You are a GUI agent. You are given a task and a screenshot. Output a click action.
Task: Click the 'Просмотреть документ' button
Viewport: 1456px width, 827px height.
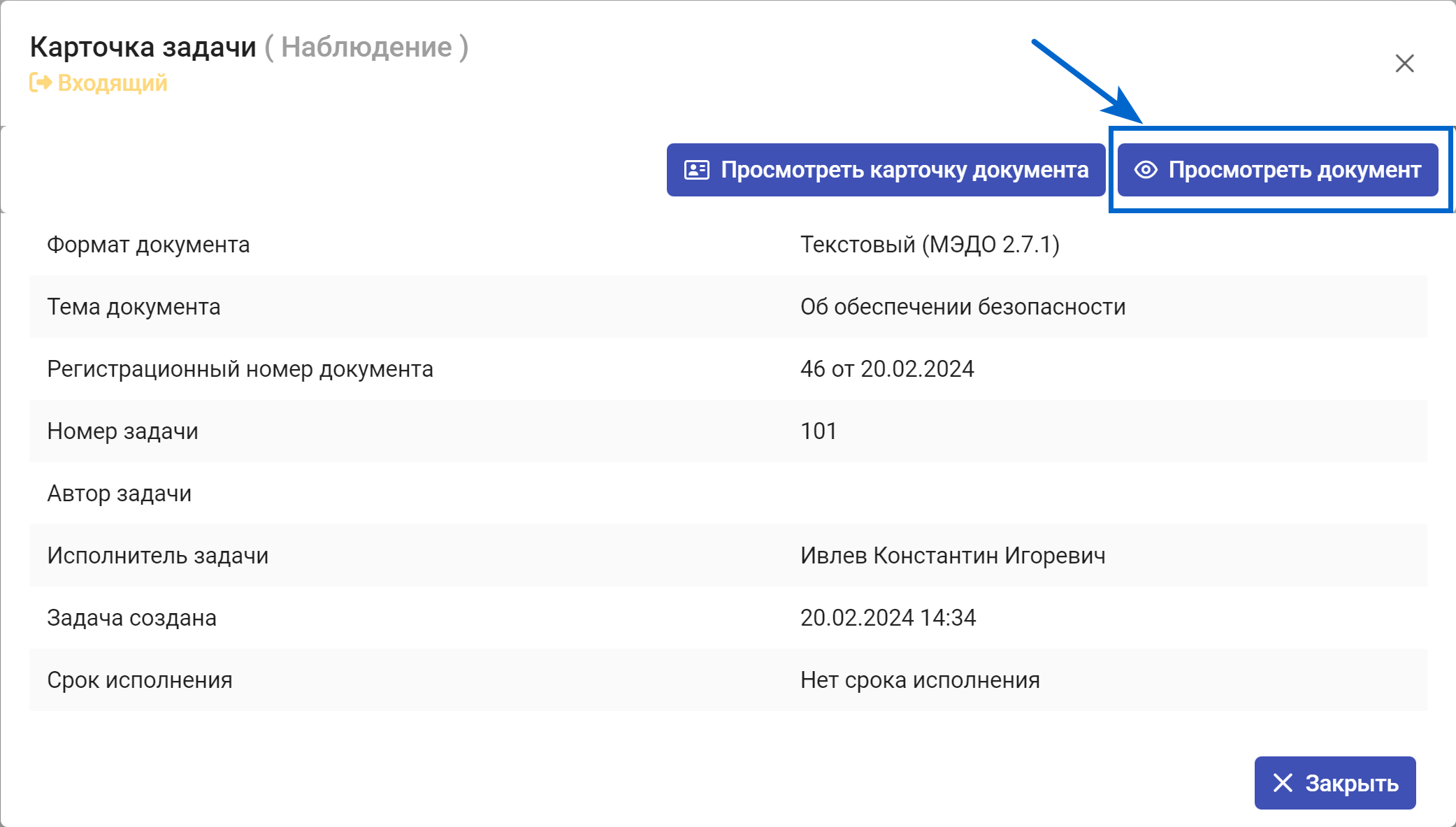tap(1277, 170)
